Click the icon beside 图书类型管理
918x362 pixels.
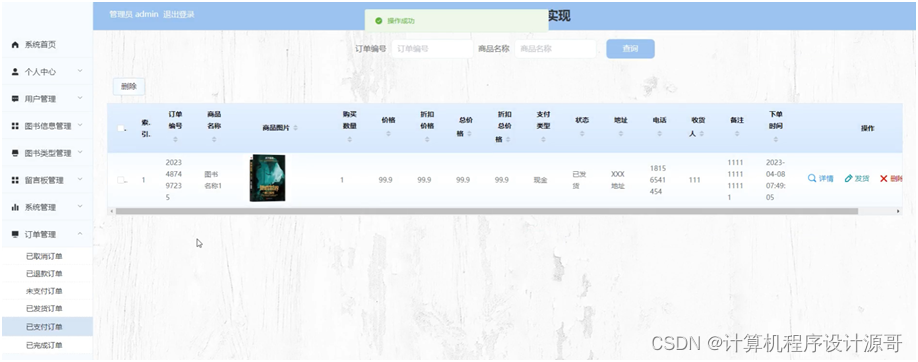[15, 153]
